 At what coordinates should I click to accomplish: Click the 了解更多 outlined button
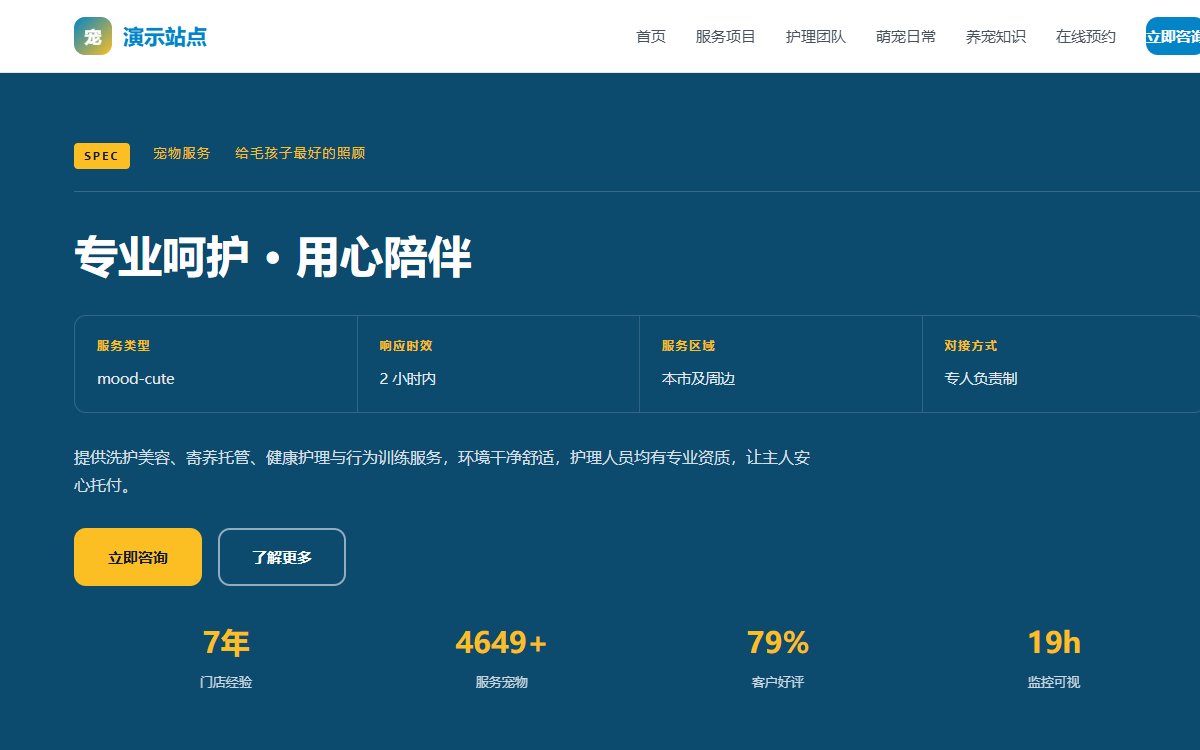pos(282,557)
